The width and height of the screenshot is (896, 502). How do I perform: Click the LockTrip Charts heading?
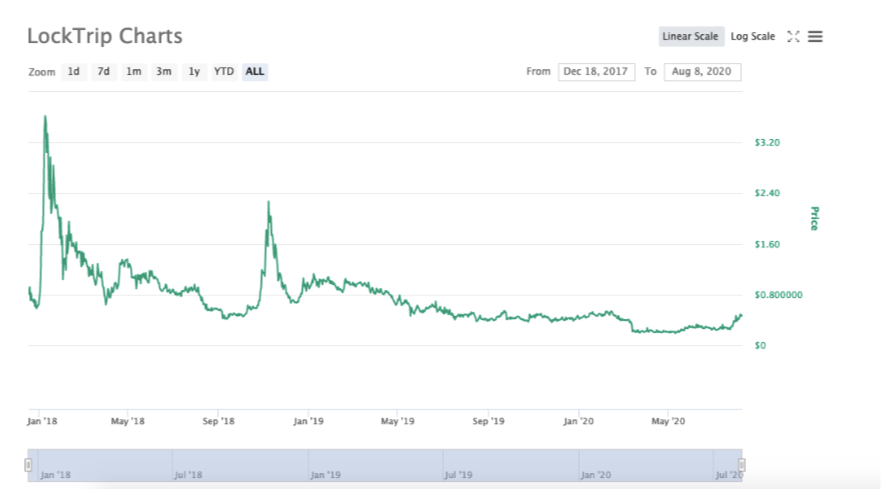tap(105, 36)
